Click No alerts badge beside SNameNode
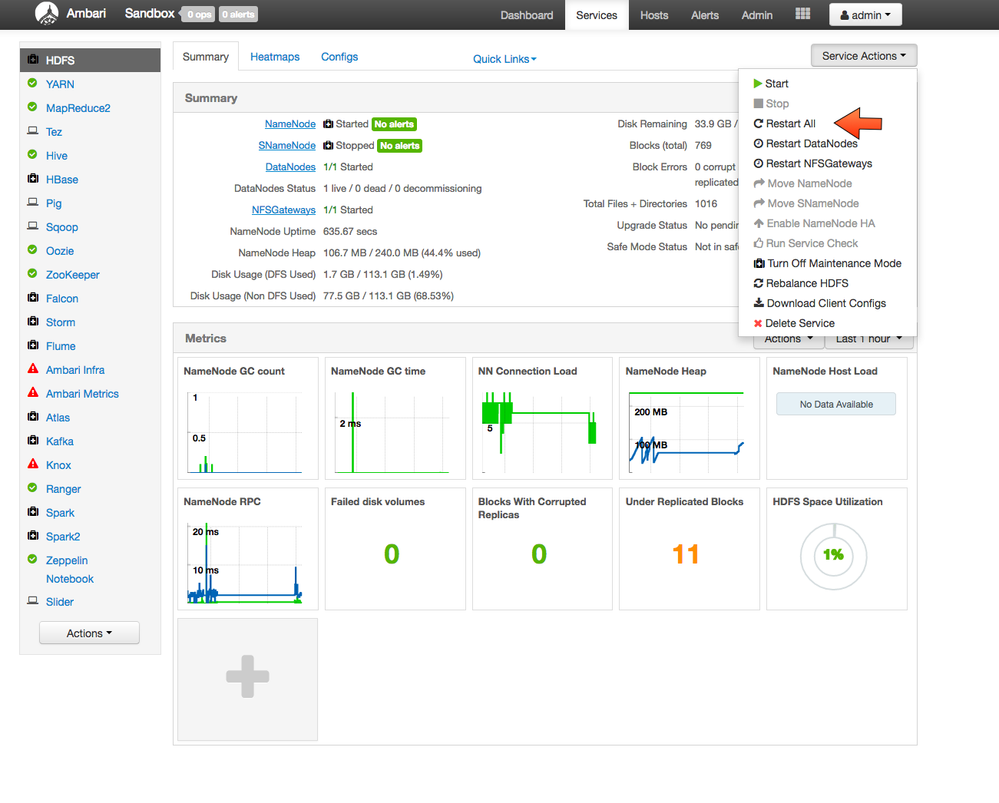 (399, 146)
